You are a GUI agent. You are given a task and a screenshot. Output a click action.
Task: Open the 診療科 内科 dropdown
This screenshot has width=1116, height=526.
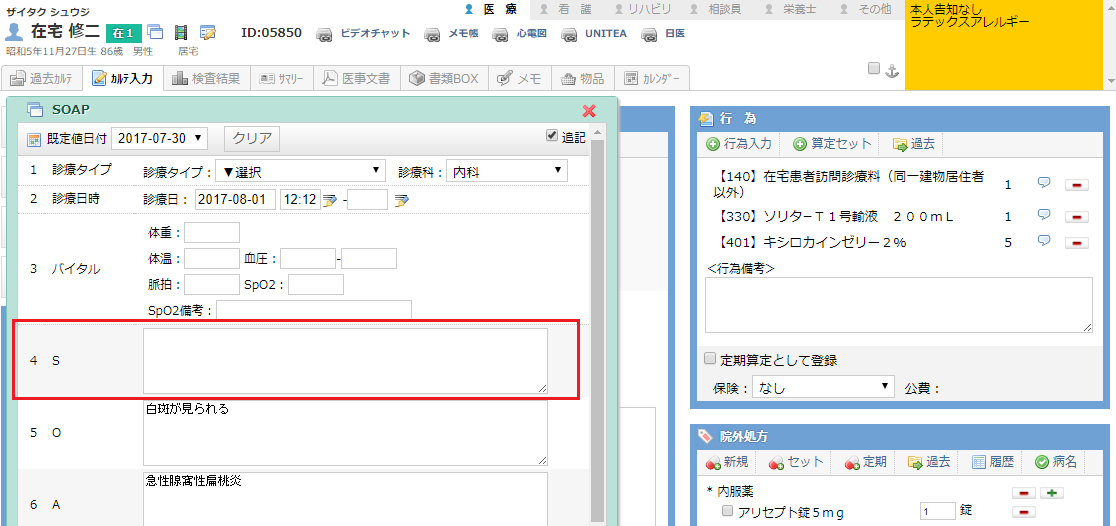pos(507,171)
